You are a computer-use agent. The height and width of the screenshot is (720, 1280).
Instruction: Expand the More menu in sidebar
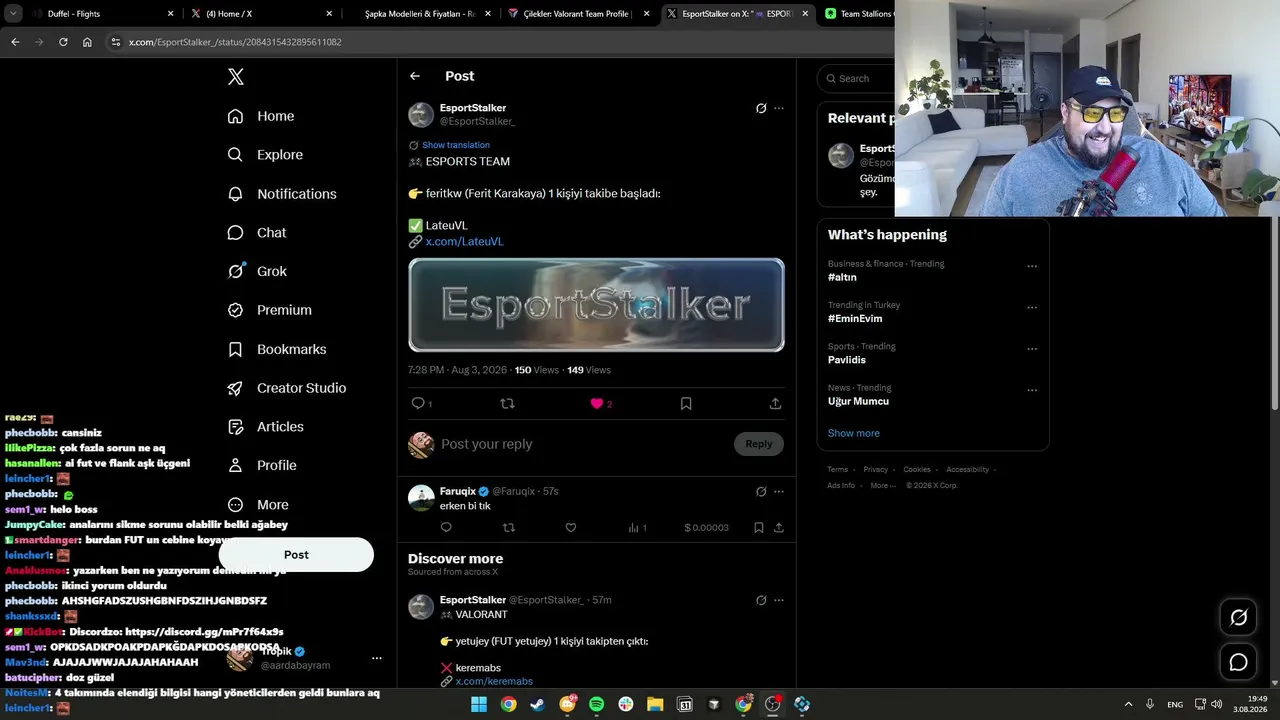tap(258, 505)
